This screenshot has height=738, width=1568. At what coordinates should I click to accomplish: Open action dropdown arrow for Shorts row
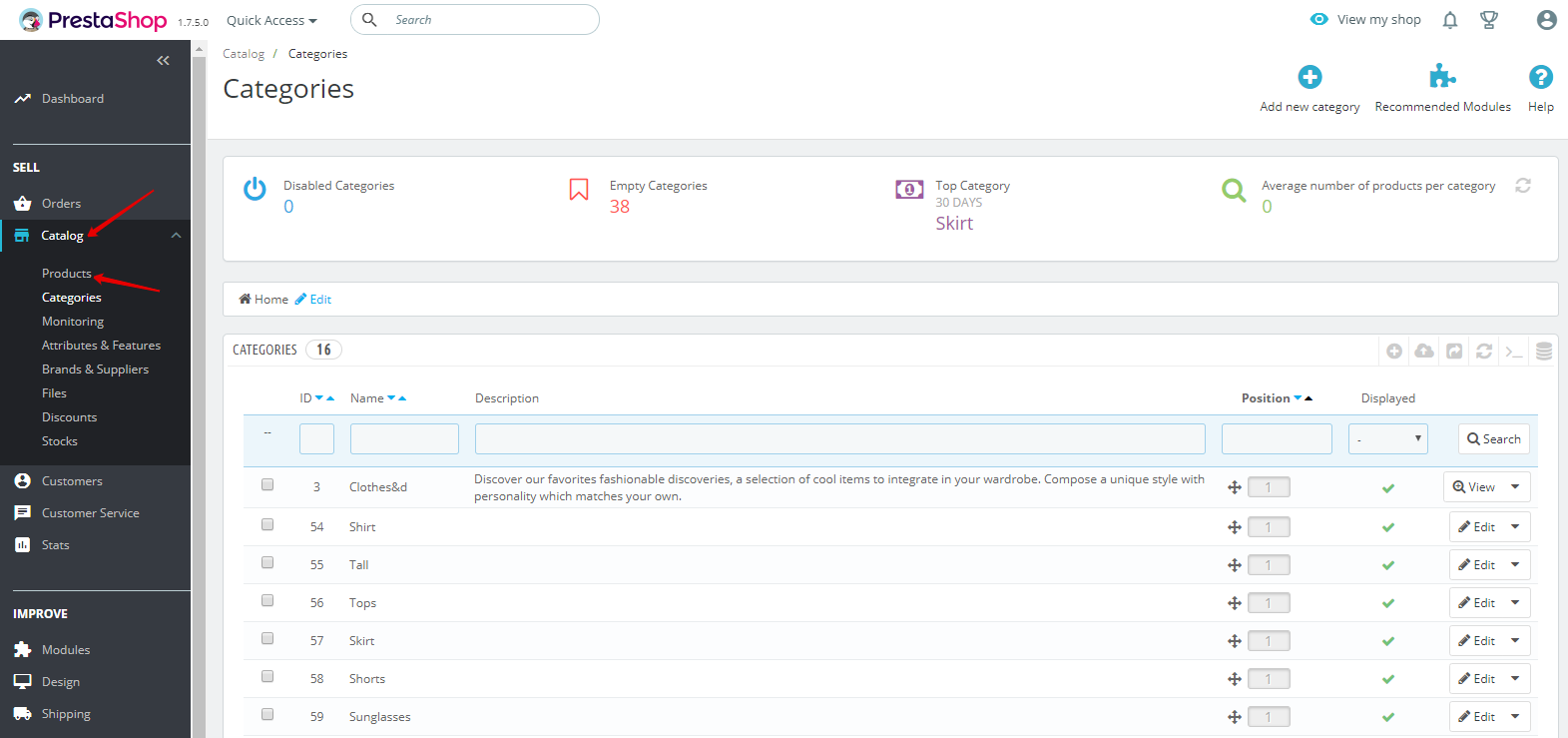coord(1516,678)
